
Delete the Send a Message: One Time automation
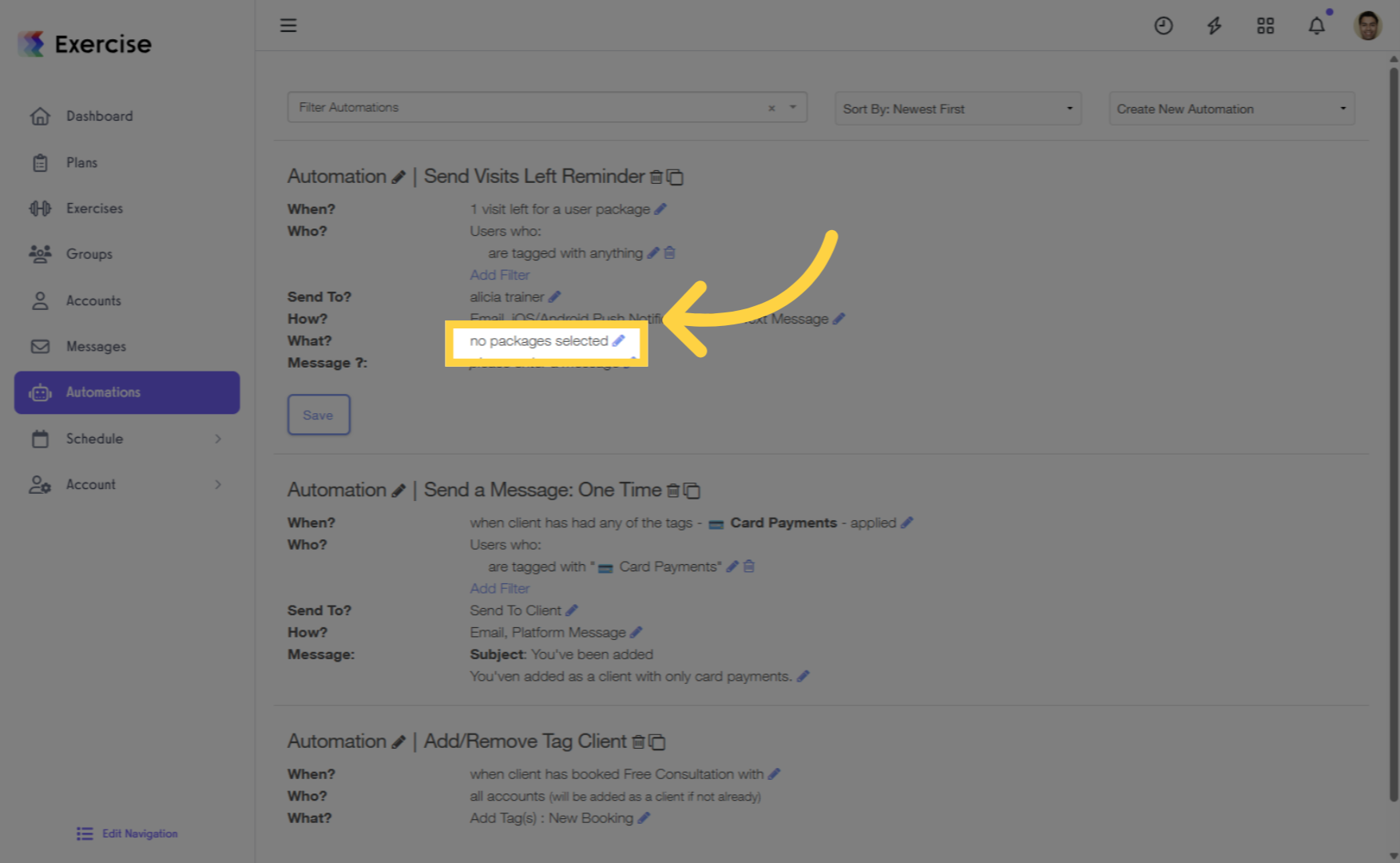coord(673,491)
